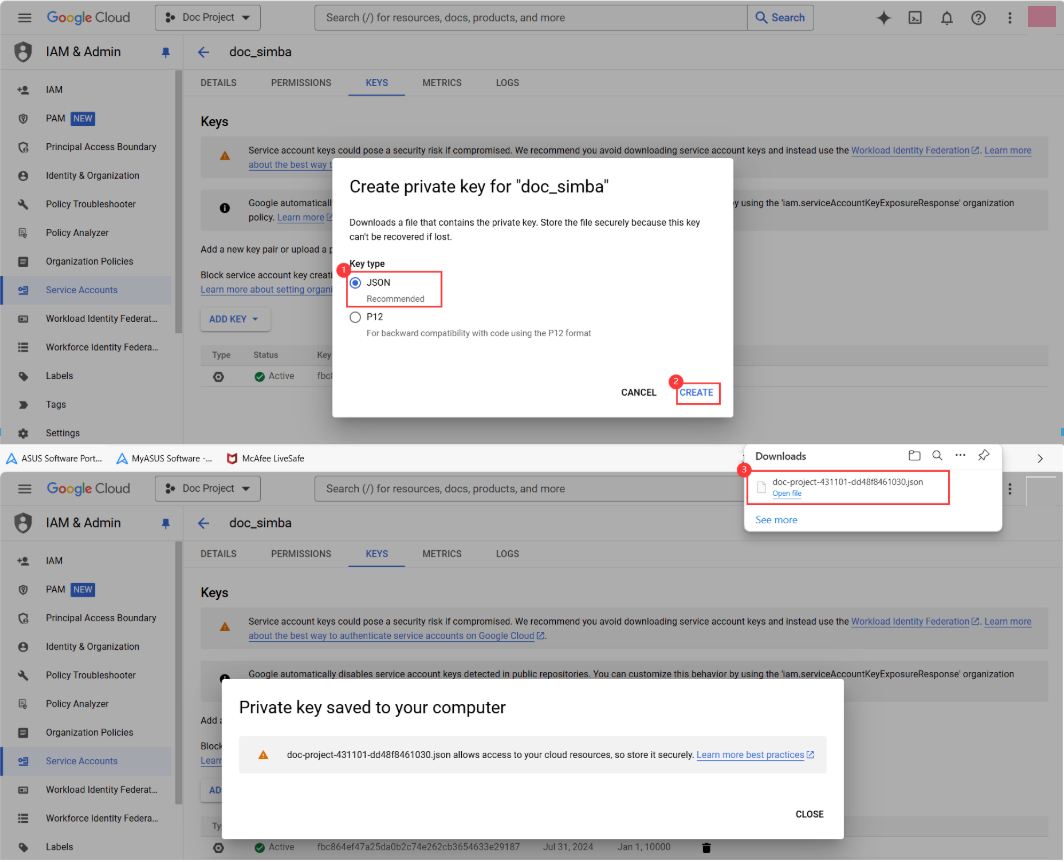Activate Cloud Shell terminal icon
This screenshot has width=1064, height=862.
tap(915, 18)
